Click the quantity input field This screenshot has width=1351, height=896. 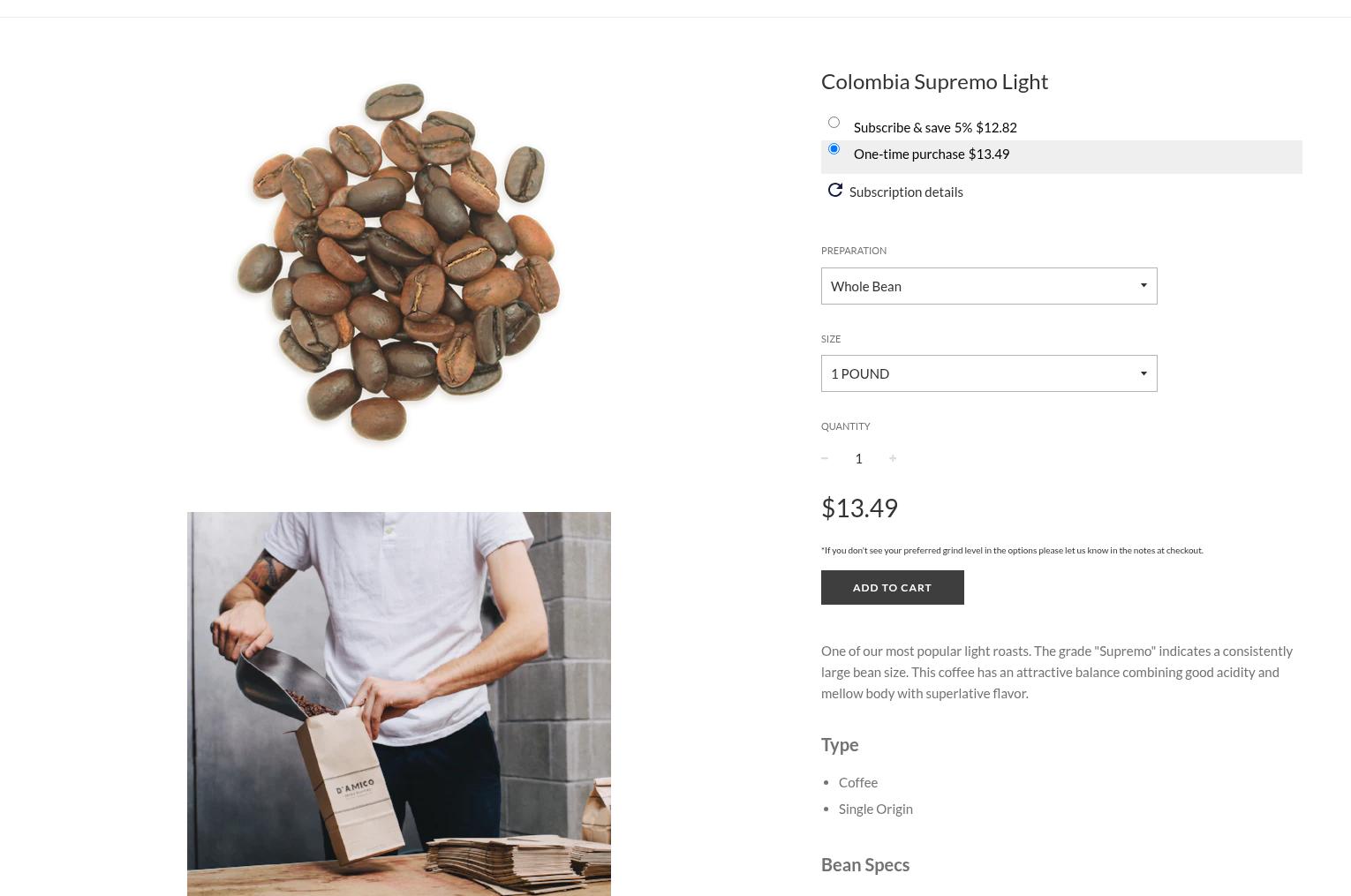click(x=858, y=458)
